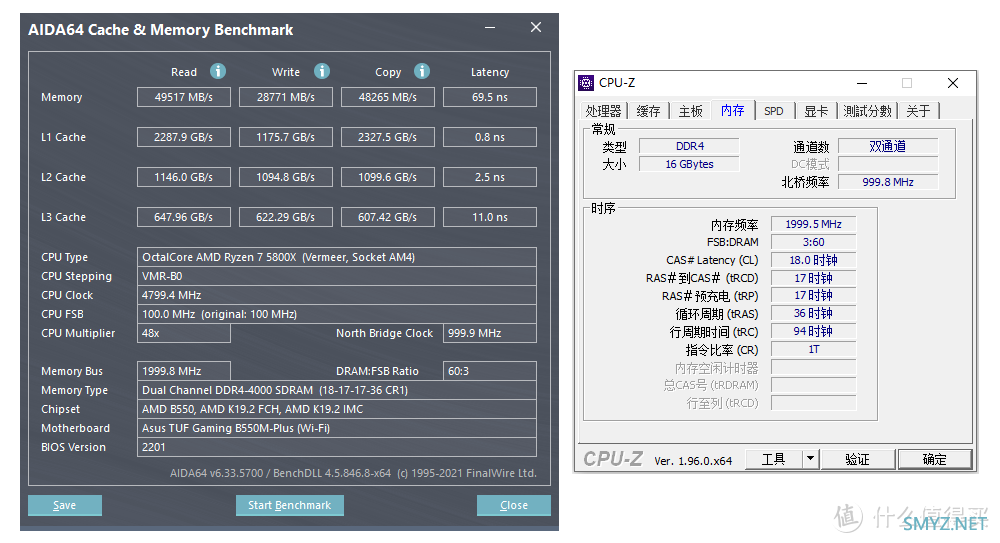Image resolution: width=1000 pixels, height=543 pixels.
Task: Click the Close button in AIDA64
Action: tap(513, 505)
